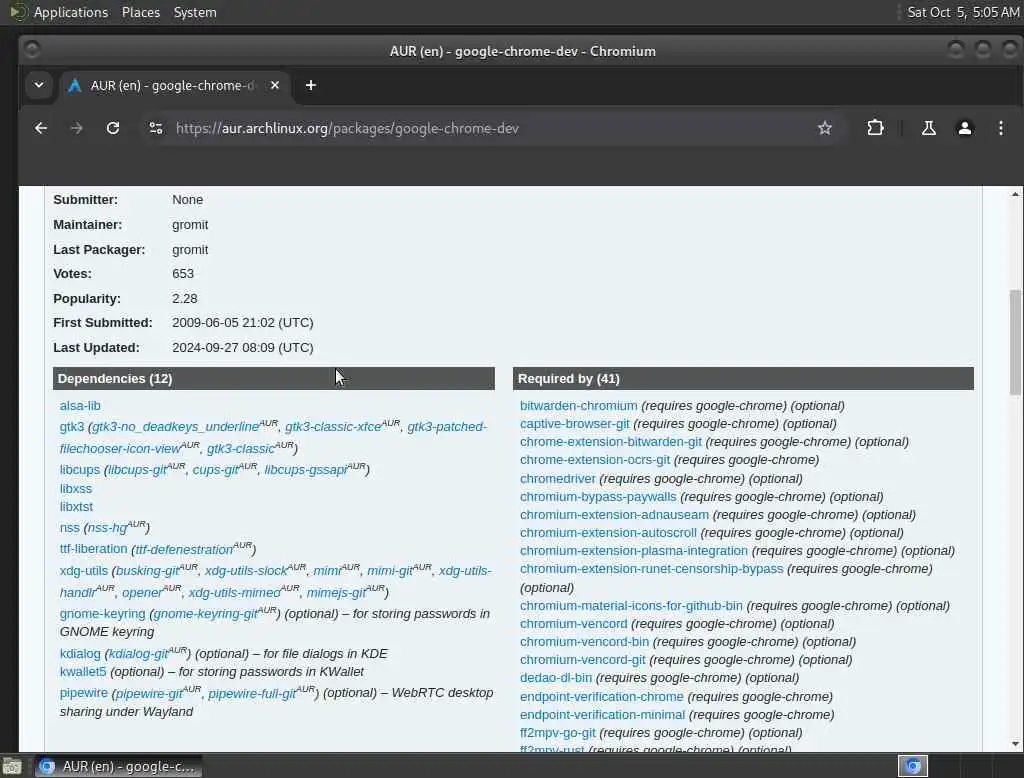Open a new browser tab
Screen dimensions: 1024x778
click(311, 86)
